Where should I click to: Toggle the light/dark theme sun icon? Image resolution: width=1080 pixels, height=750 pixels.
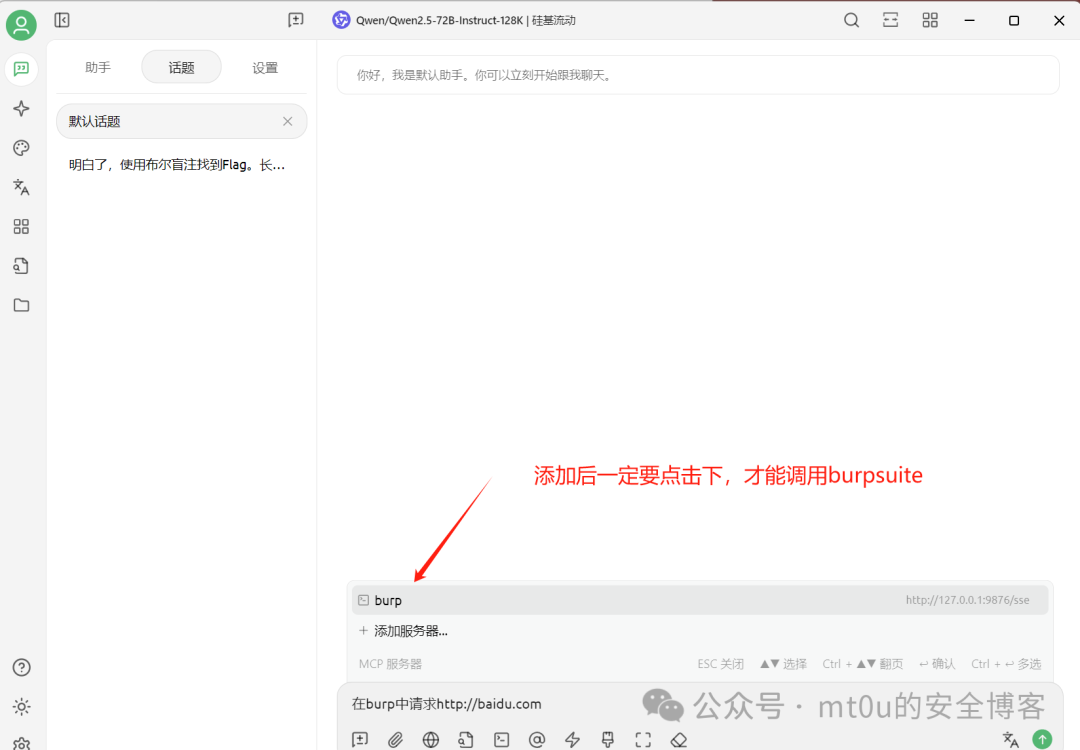pos(21,707)
